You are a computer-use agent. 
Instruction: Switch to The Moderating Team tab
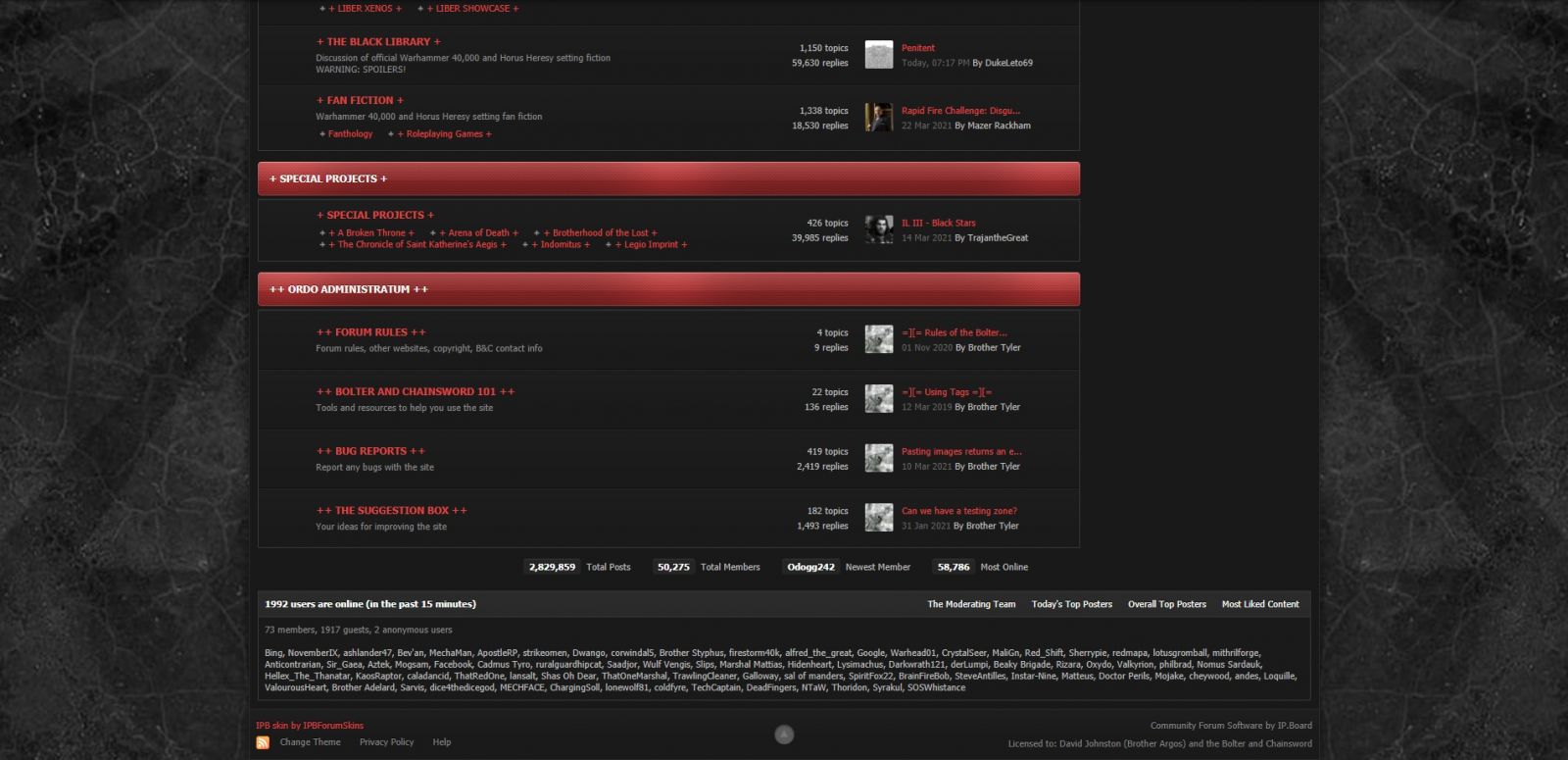tap(971, 604)
